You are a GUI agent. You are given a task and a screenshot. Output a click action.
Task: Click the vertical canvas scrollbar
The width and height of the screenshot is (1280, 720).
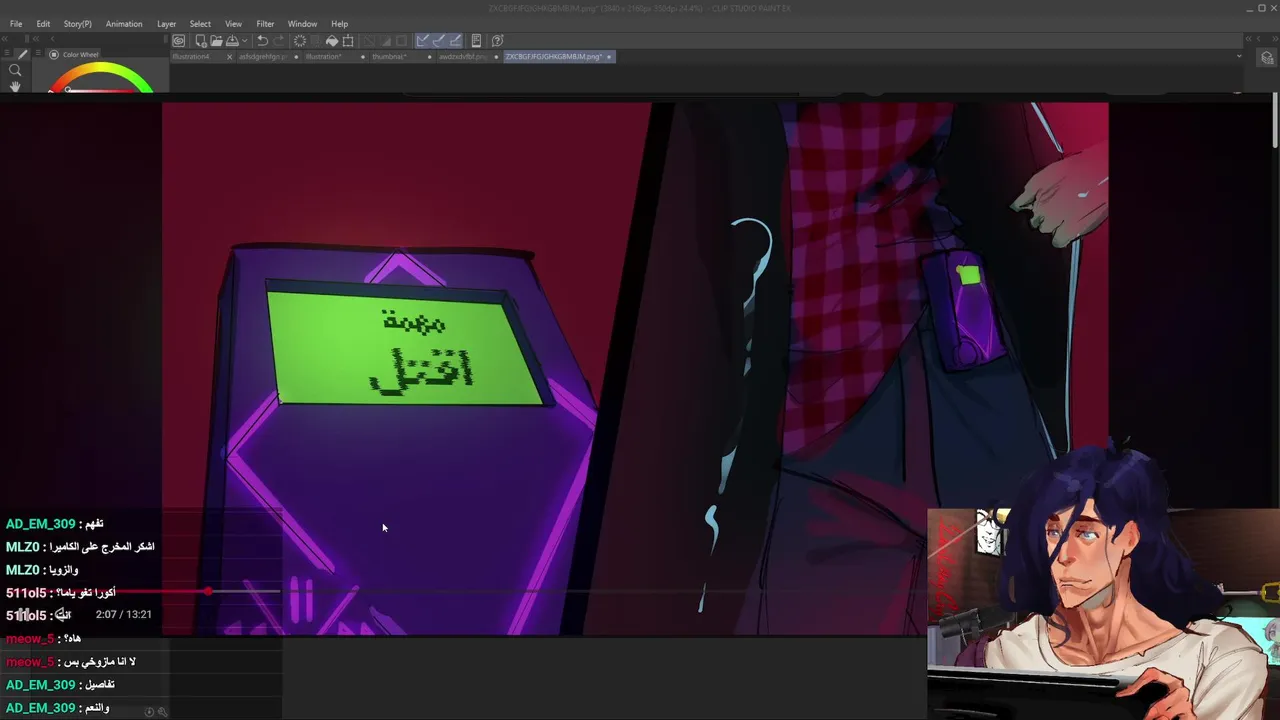1275,122
